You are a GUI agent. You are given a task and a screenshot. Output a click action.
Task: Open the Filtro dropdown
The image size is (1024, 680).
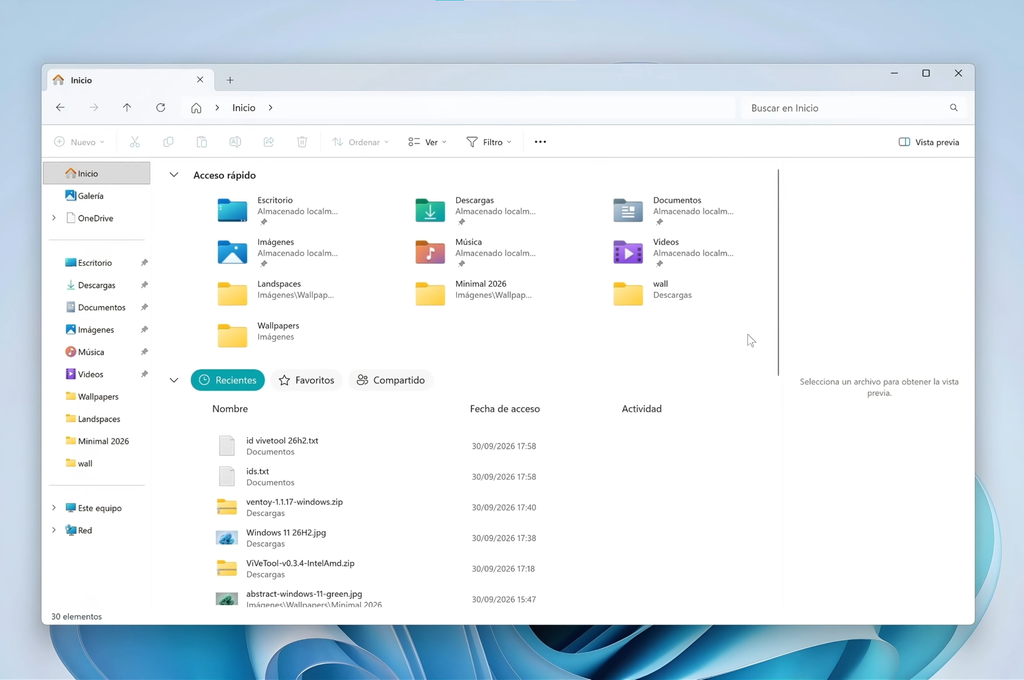pos(489,142)
